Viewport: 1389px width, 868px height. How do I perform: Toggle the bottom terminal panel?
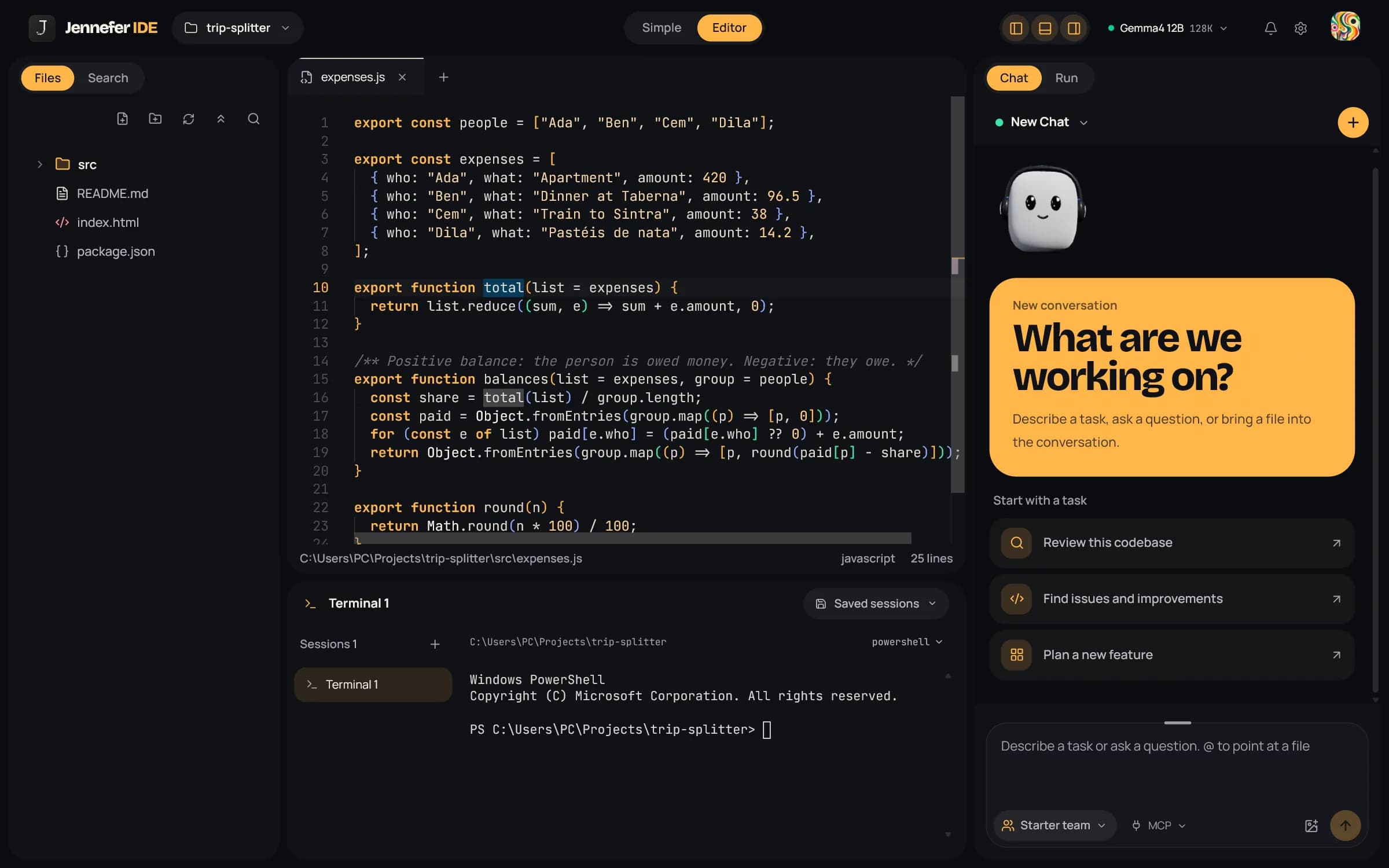point(1045,28)
